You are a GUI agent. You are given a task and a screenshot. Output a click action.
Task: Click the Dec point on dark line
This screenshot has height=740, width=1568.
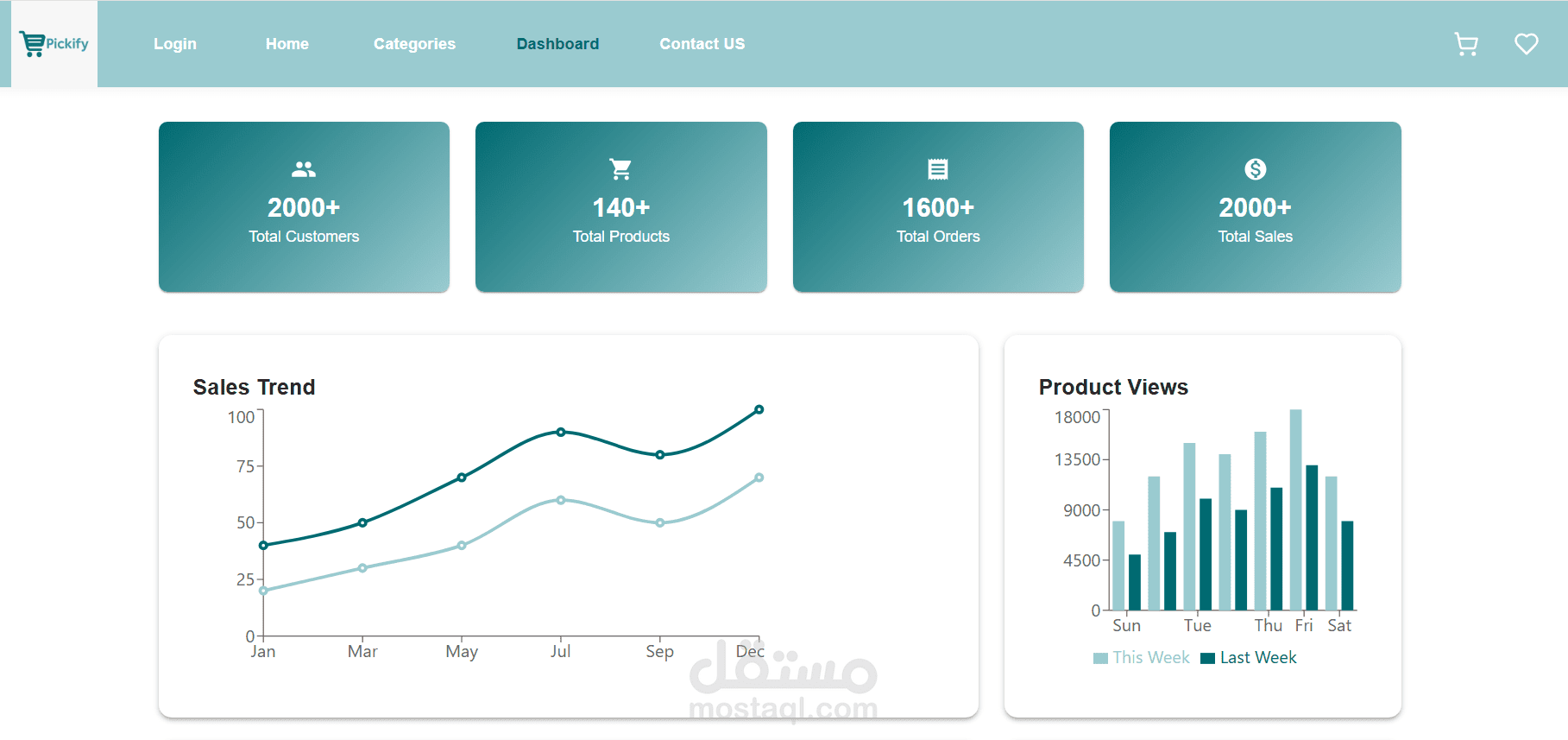click(x=759, y=409)
